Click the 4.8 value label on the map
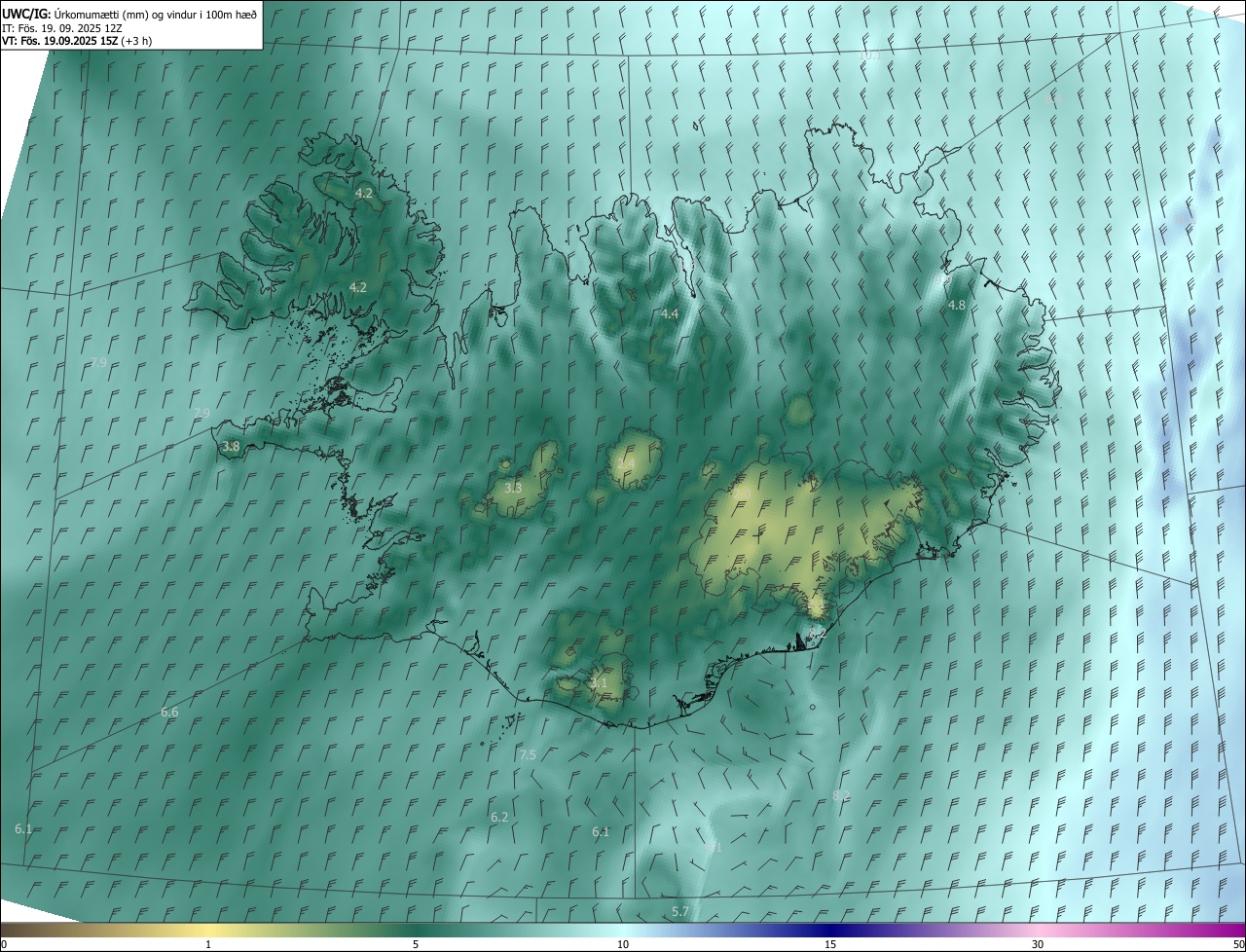The image size is (1246, 952). point(957,305)
